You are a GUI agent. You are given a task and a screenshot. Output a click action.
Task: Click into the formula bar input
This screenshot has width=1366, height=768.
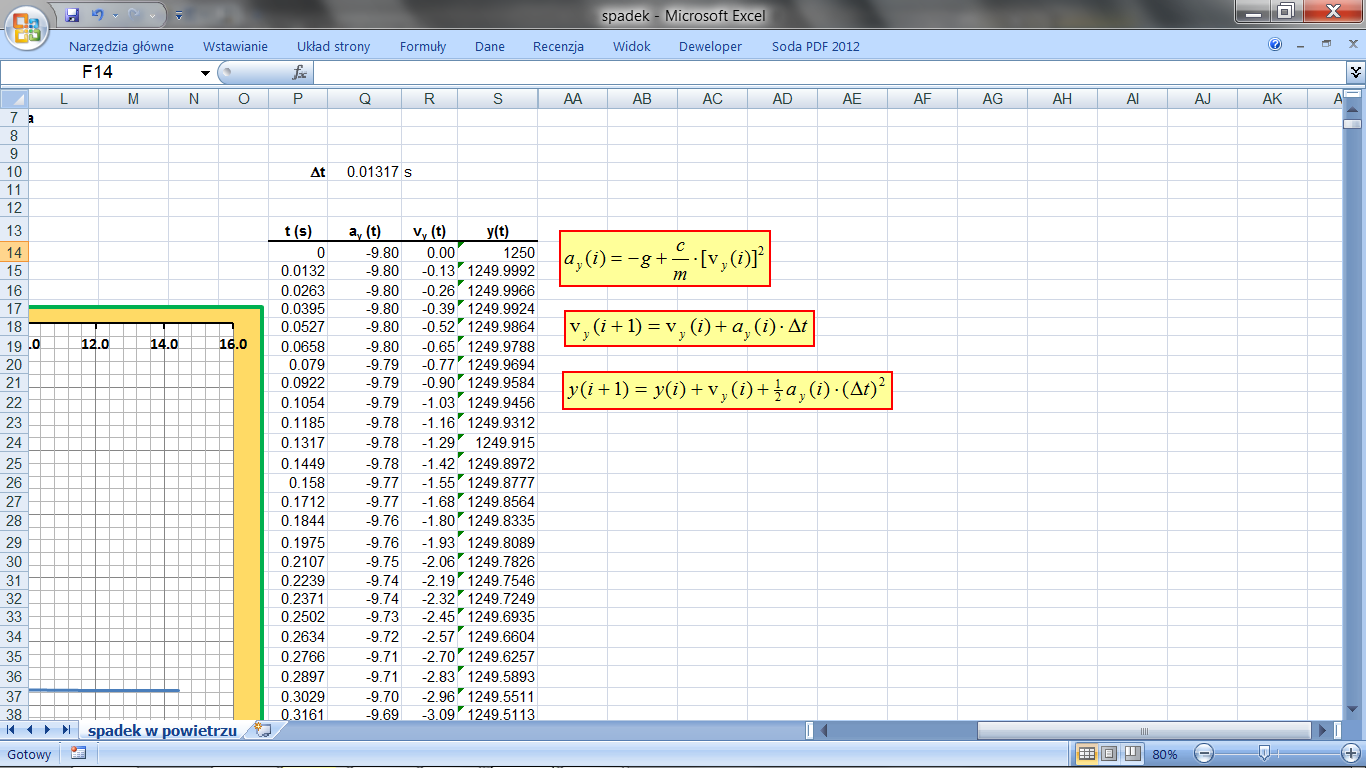pos(830,73)
